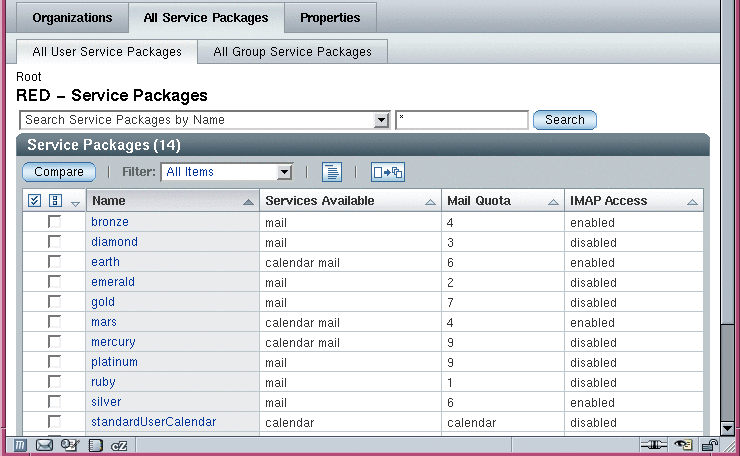Check the ruby package checkbox

tap(54, 381)
